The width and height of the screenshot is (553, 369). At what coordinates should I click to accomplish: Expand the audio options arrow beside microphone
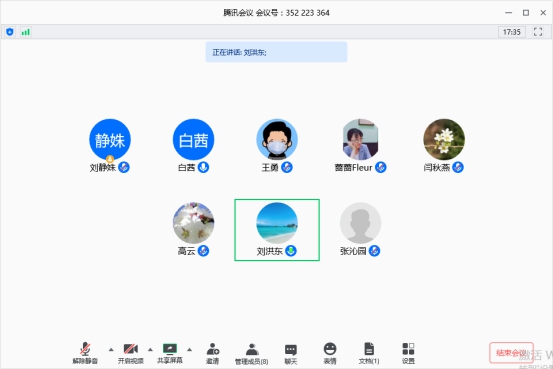111,350
